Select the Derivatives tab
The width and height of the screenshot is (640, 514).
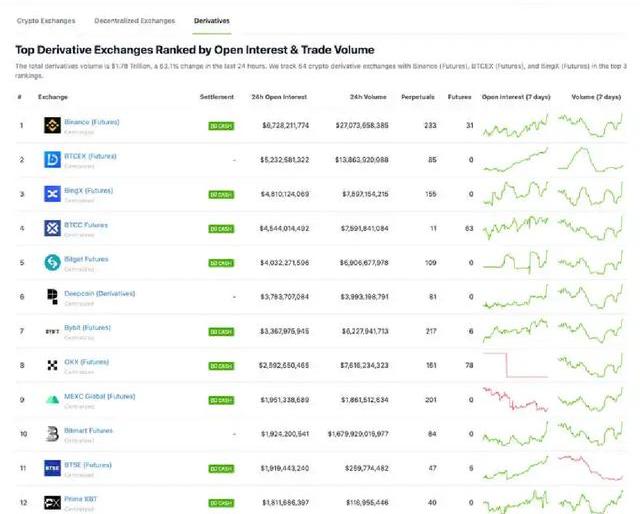tap(212, 21)
